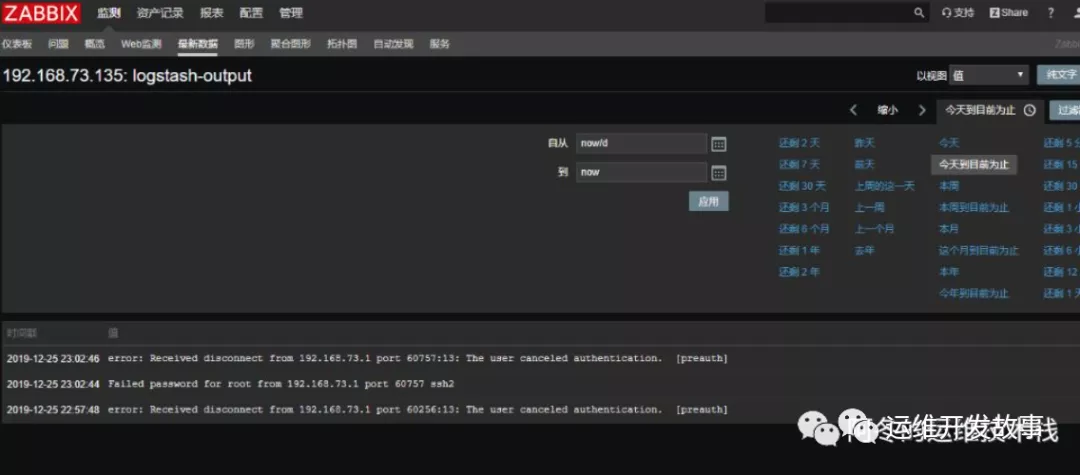Select 本周到目前为止 time range

(973, 207)
